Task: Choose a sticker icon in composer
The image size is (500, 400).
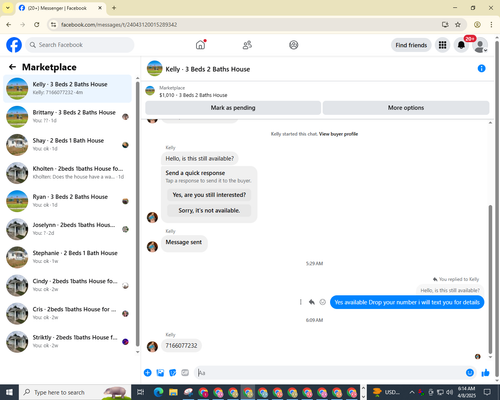Action: coord(173,373)
